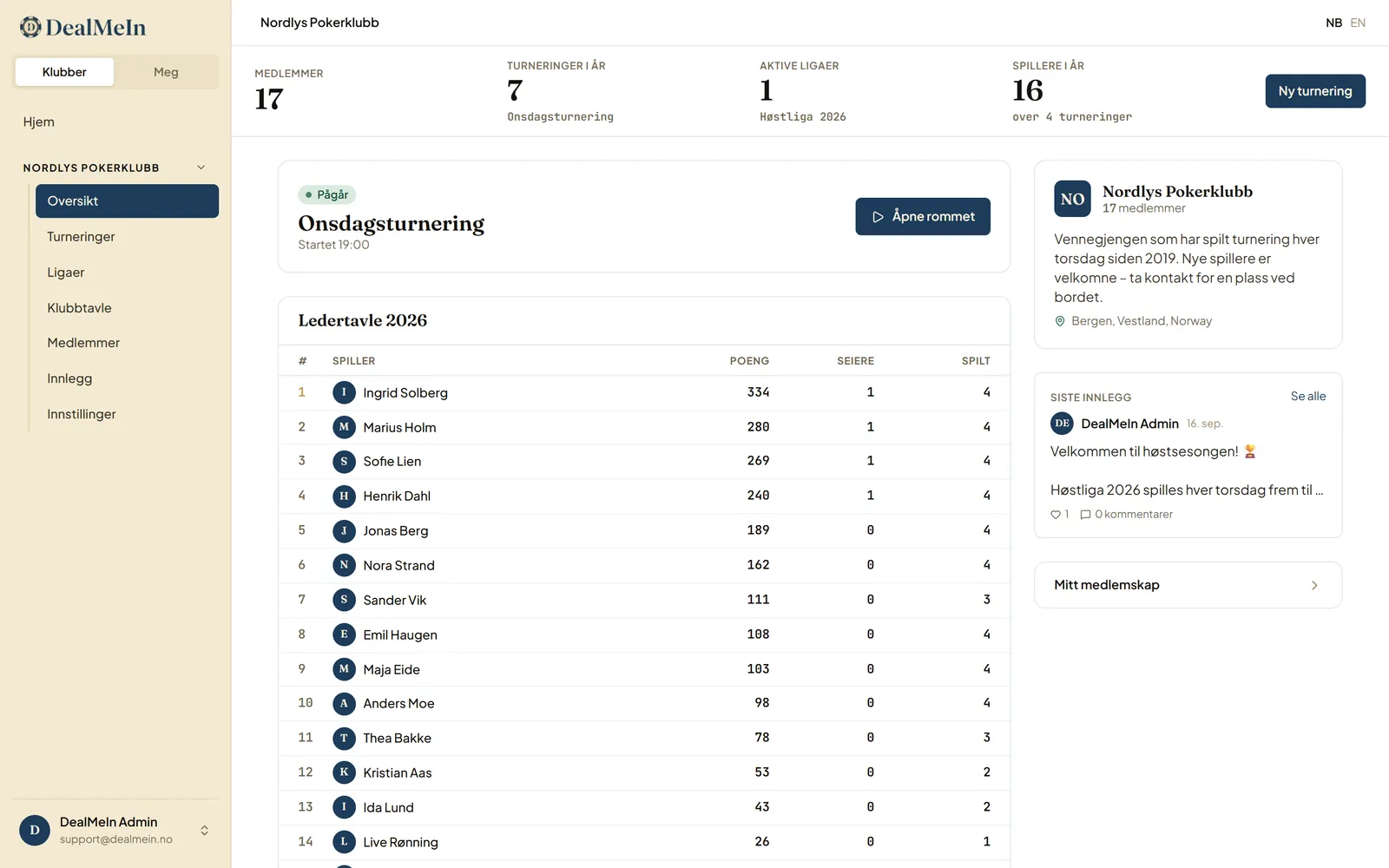The width and height of the screenshot is (1389, 868).
Task: Go to Hjem in the sidebar
Action: (39, 122)
